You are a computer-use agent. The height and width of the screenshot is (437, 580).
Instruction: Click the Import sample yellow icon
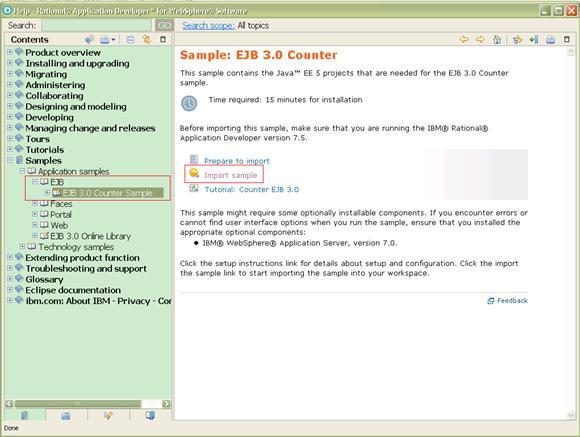(x=194, y=173)
